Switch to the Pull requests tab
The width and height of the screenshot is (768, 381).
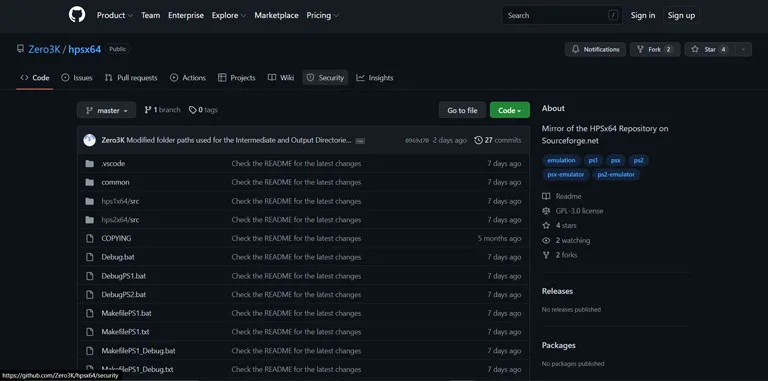(x=131, y=77)
